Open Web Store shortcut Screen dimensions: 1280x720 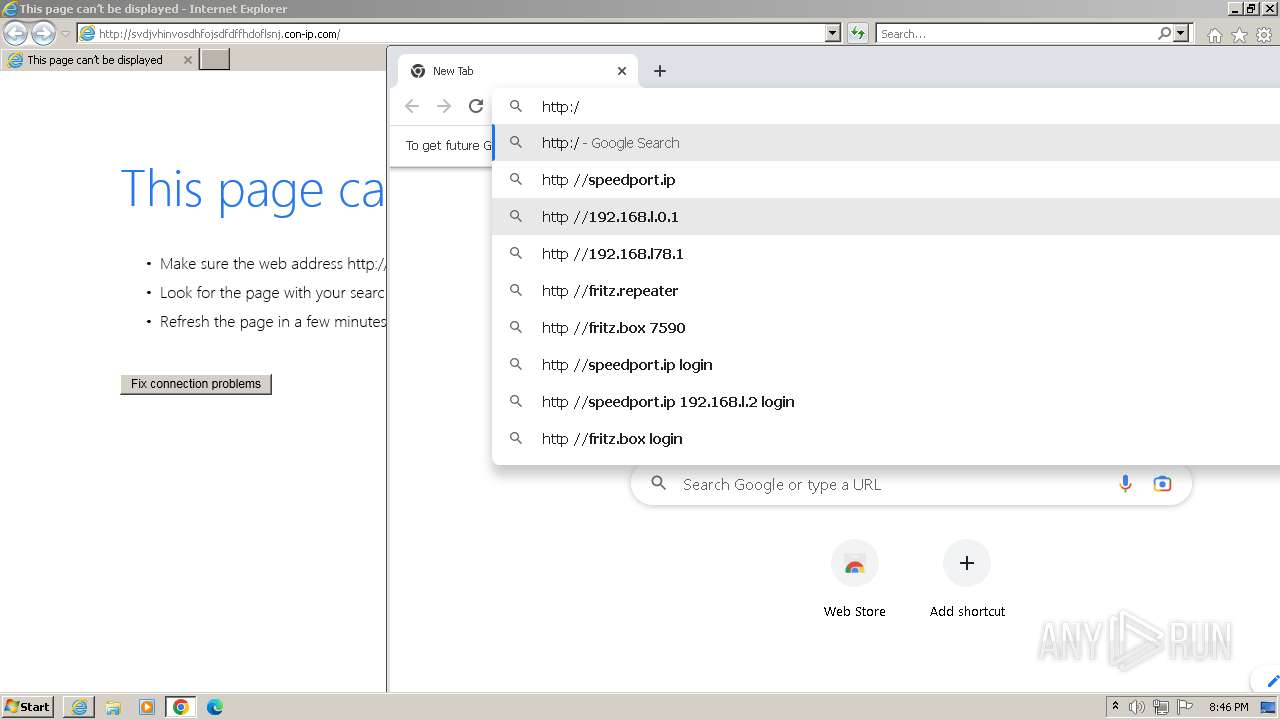[x=855, y=580]
